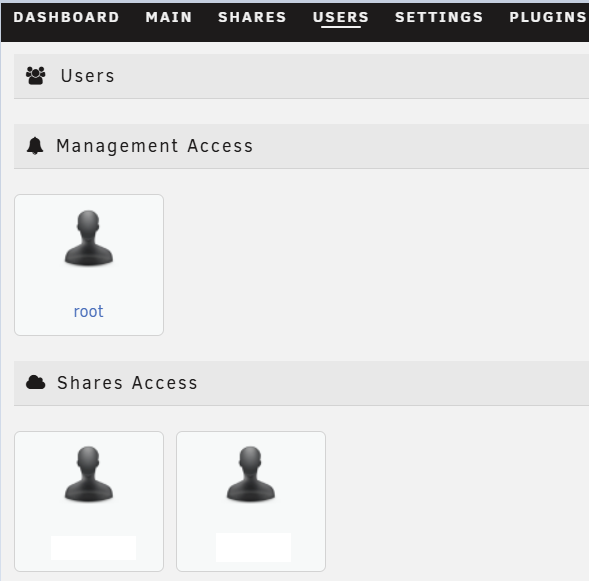589x581 pixels.
Task: Click the second Shares Access user avatar
Action: (x=251, y=474)
